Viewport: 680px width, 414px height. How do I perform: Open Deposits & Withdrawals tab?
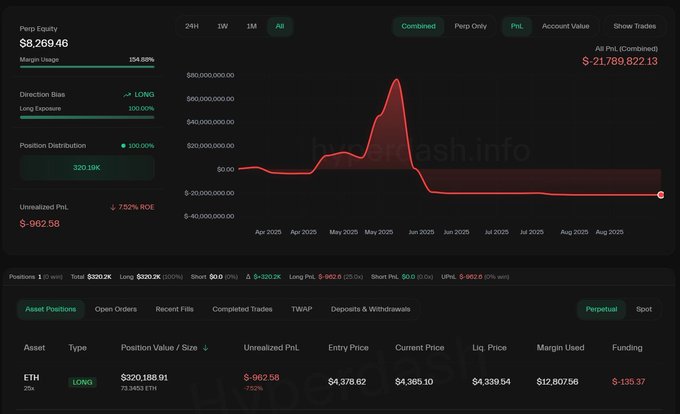[x=370, y=309]
